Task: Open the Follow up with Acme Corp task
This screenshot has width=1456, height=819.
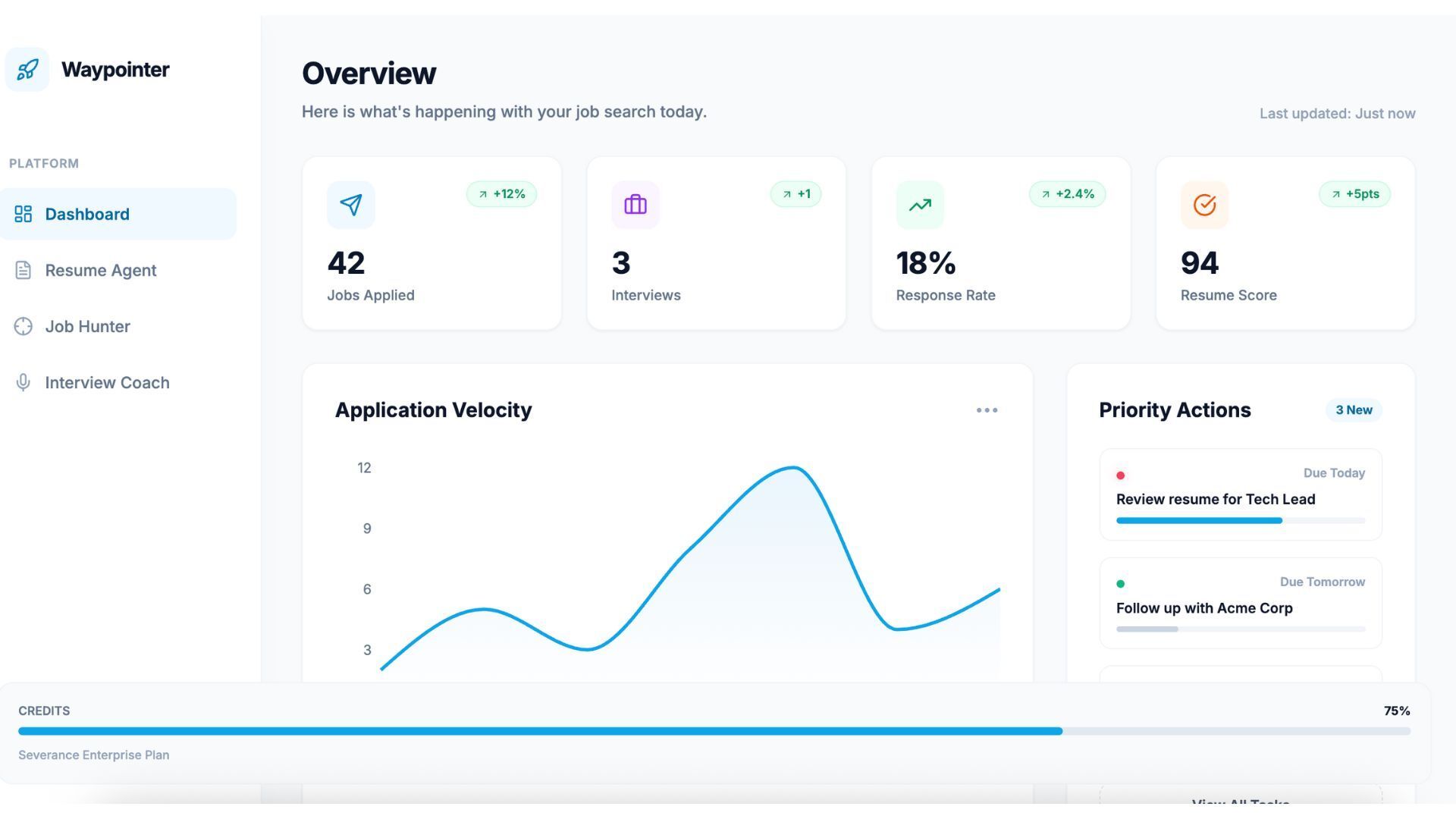Action: pyautogui.click(x=1203, y=608)
